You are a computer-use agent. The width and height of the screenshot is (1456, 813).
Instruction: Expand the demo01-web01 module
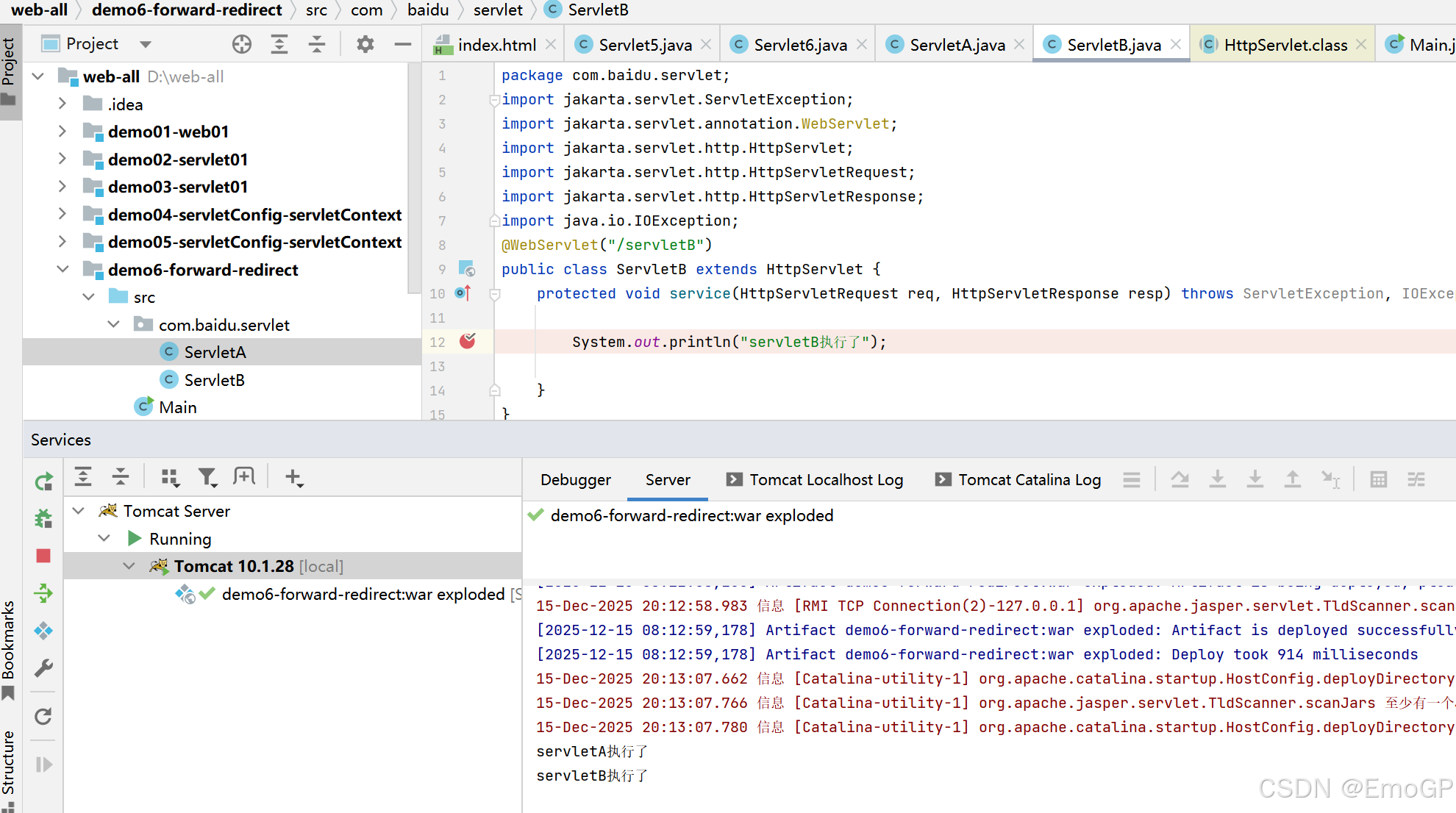[x=63, y=132]
